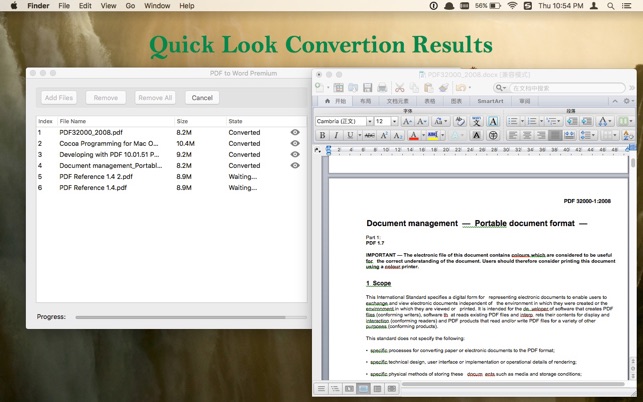
Task: Click the Spotlight magnifier in menu bar
Action: click(611, 6)
